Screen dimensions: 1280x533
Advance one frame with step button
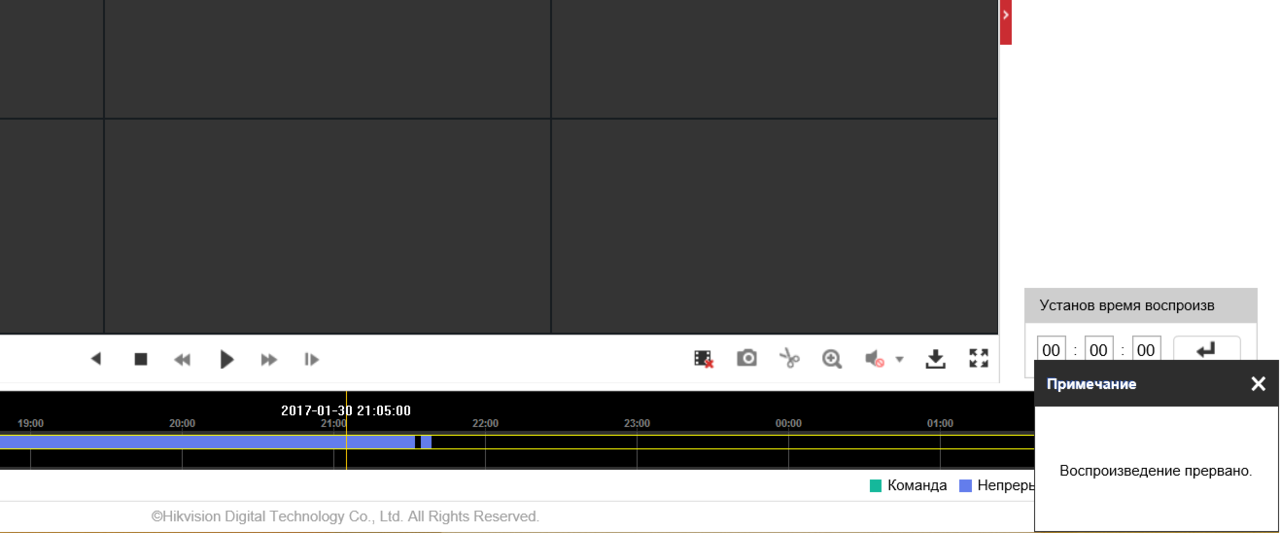[312, 359]
